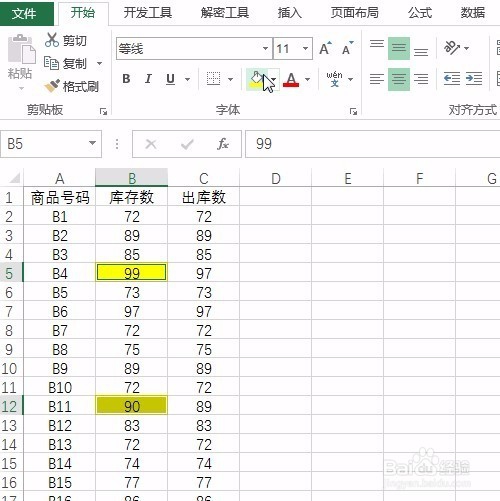500x501 pixels.
Task: Select row 12 header
Action: pos(11,406)
